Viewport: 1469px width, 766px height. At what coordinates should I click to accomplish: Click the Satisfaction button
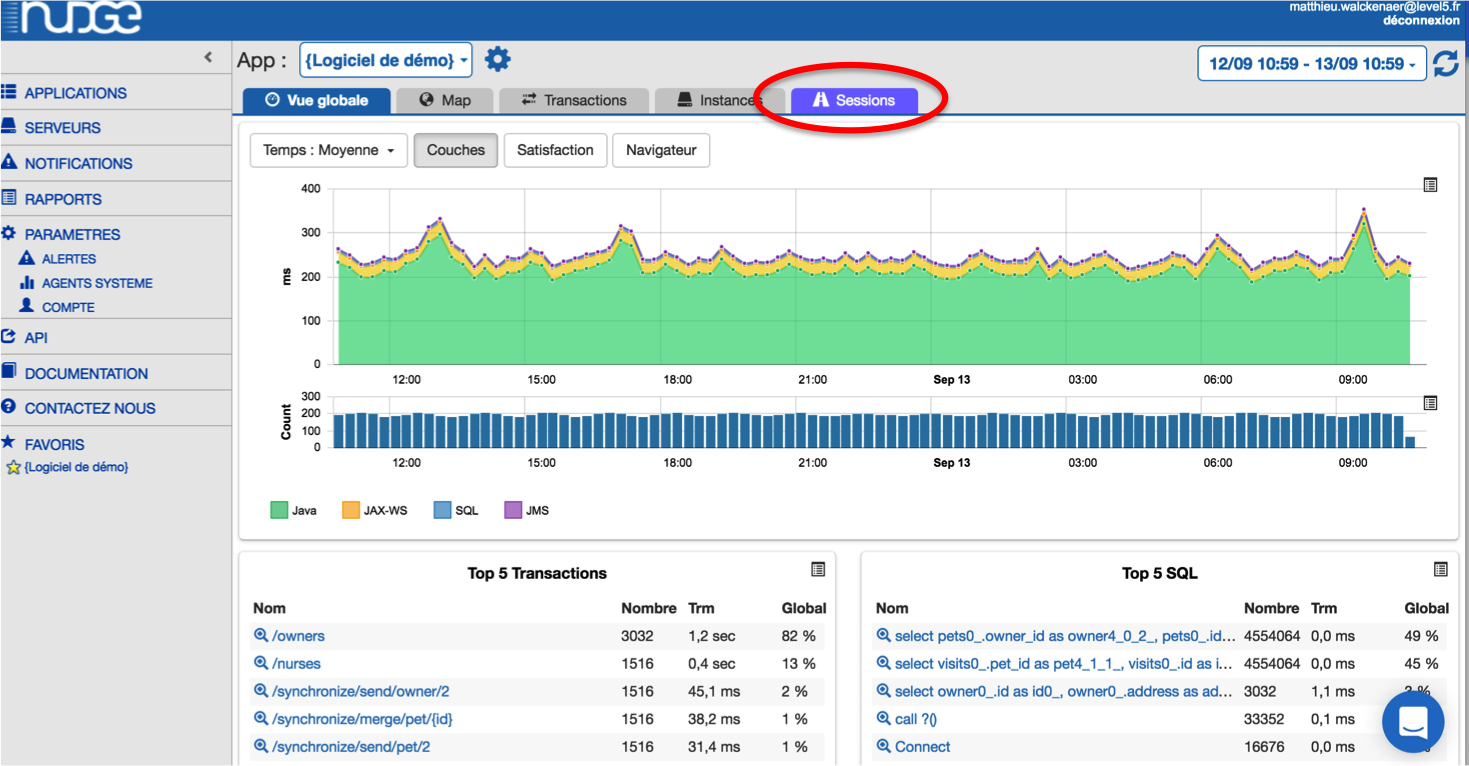coord(555,150)
